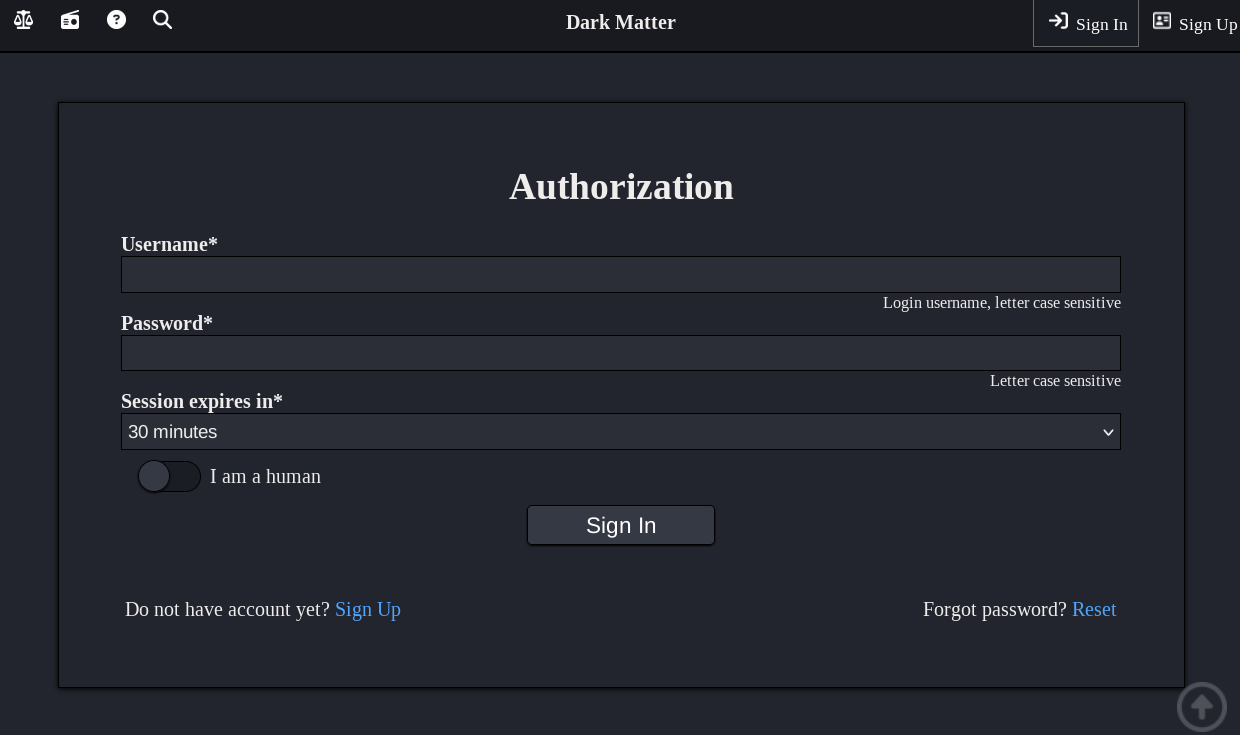1240x735 pixels.
Task: Click the magnifying glass search icon
Action: 162,20
